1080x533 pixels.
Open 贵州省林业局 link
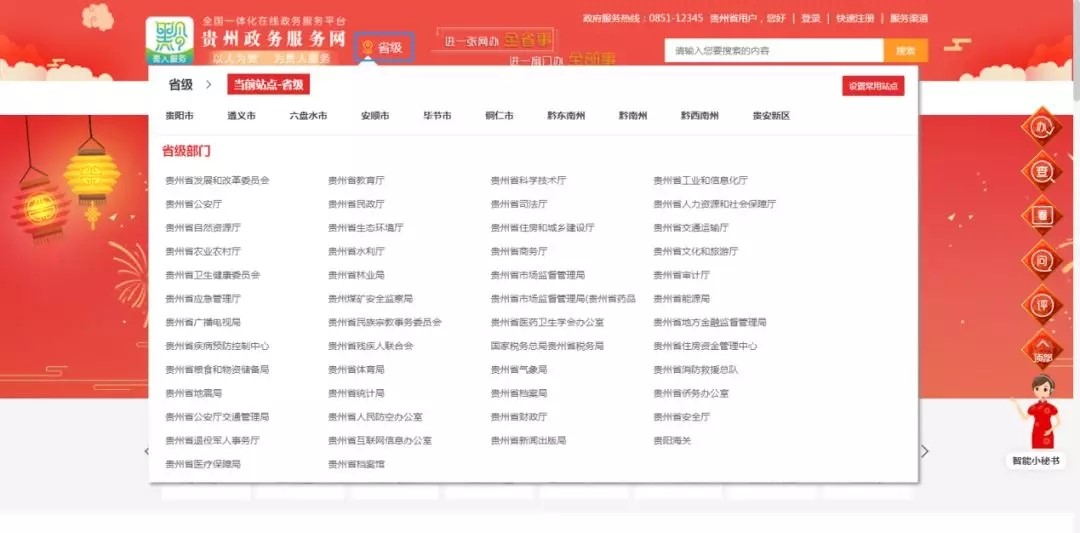coord(356,275)
